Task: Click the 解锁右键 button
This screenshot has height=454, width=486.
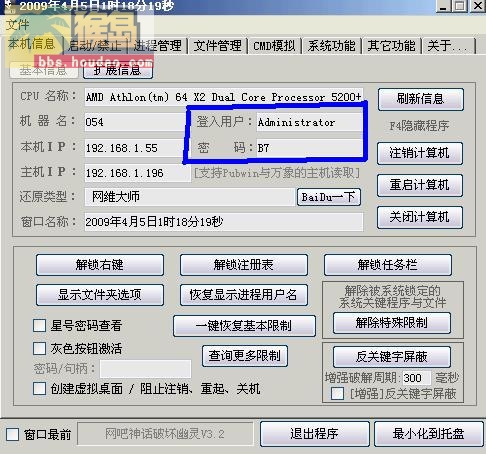Action: [x=100, y=265]
